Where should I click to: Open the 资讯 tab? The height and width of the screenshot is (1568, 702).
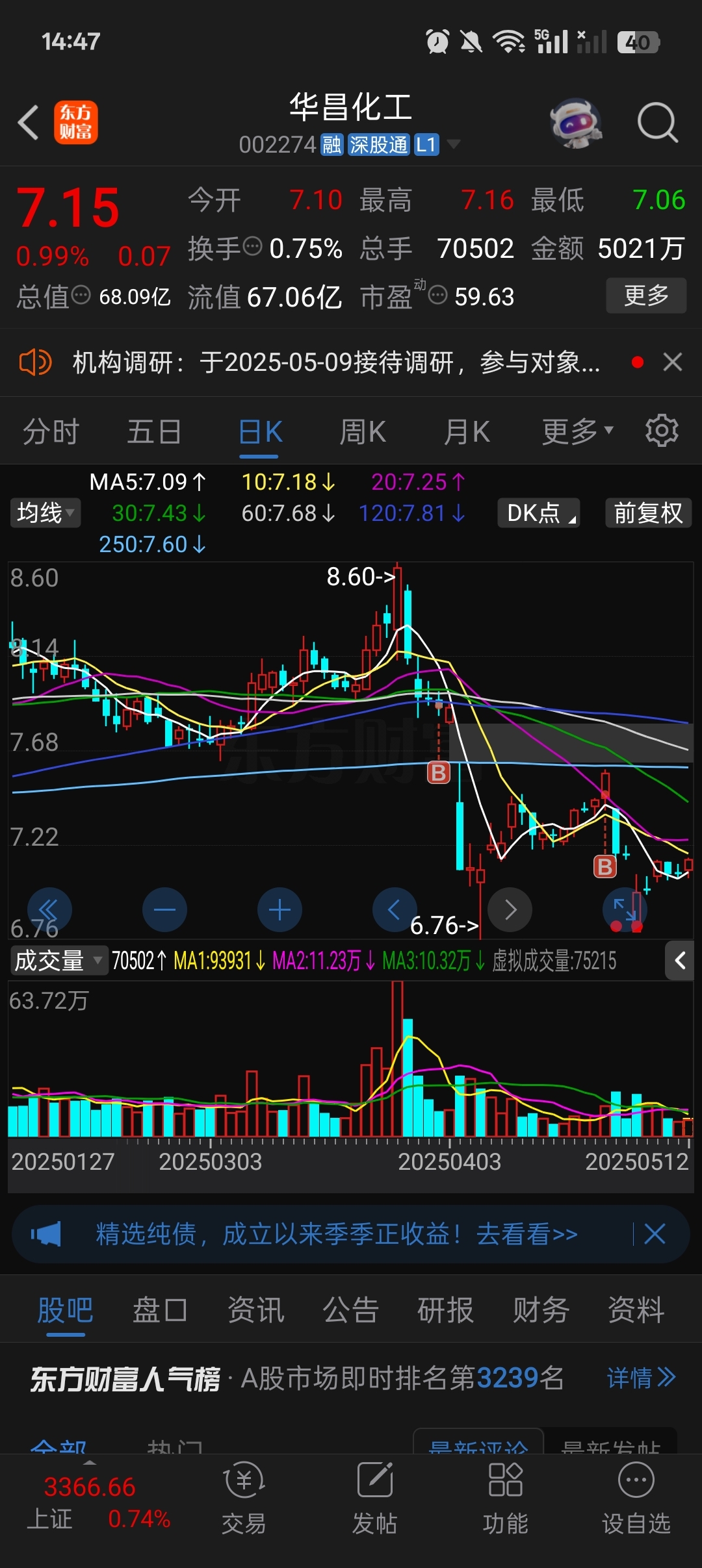coord(255,1310)
